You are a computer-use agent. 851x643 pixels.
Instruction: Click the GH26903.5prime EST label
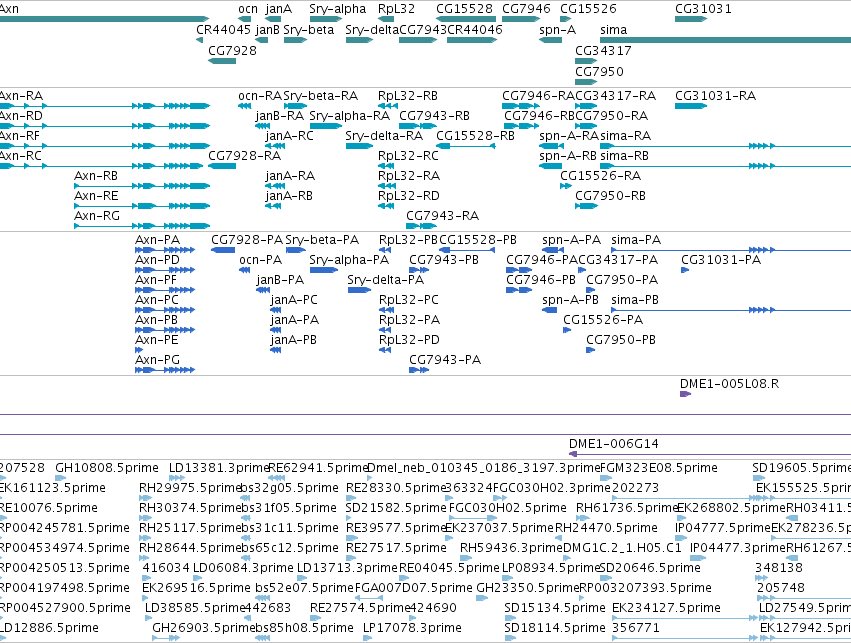pos(204,628)
